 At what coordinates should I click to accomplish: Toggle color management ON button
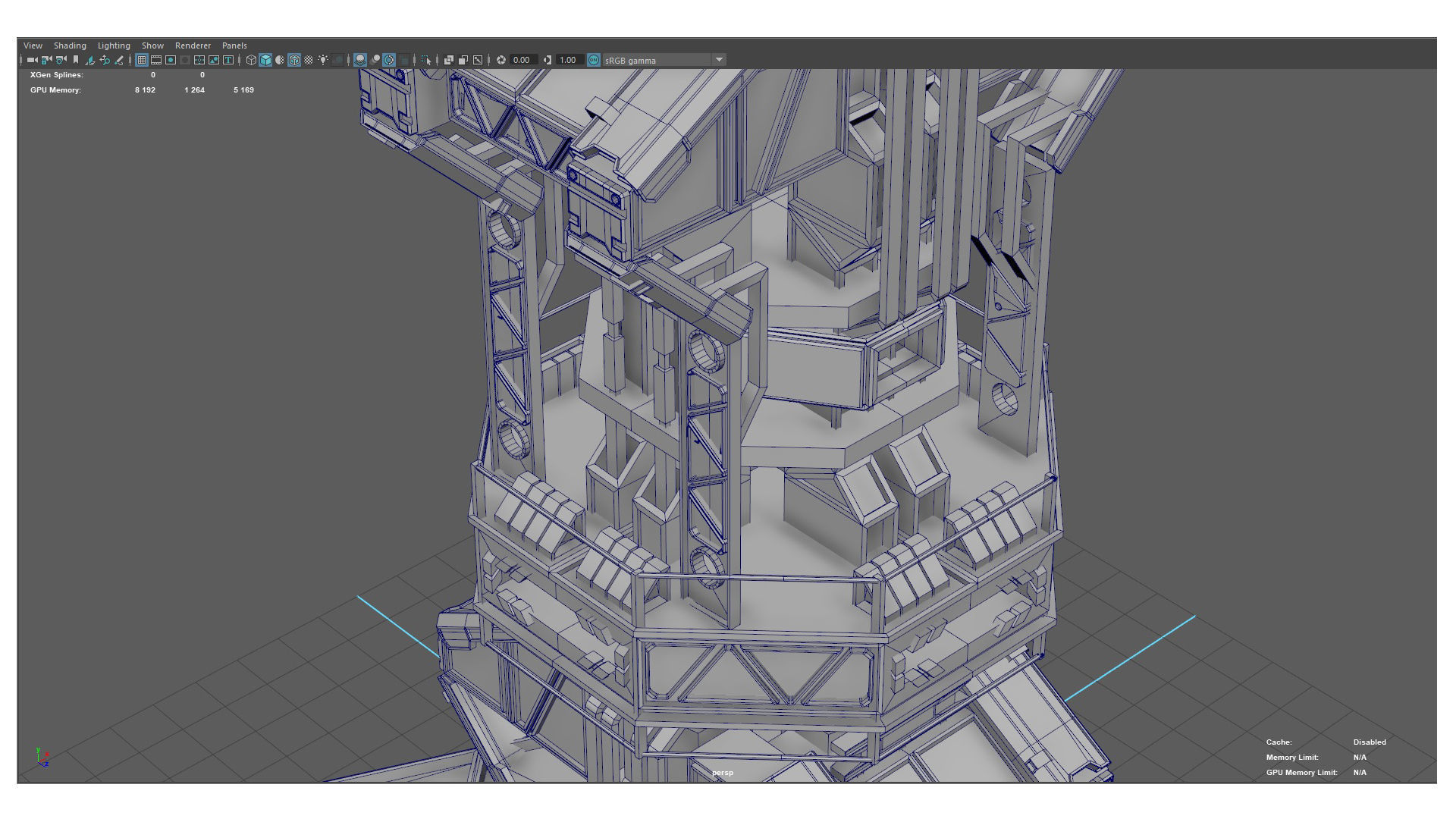tap(594, 60)
